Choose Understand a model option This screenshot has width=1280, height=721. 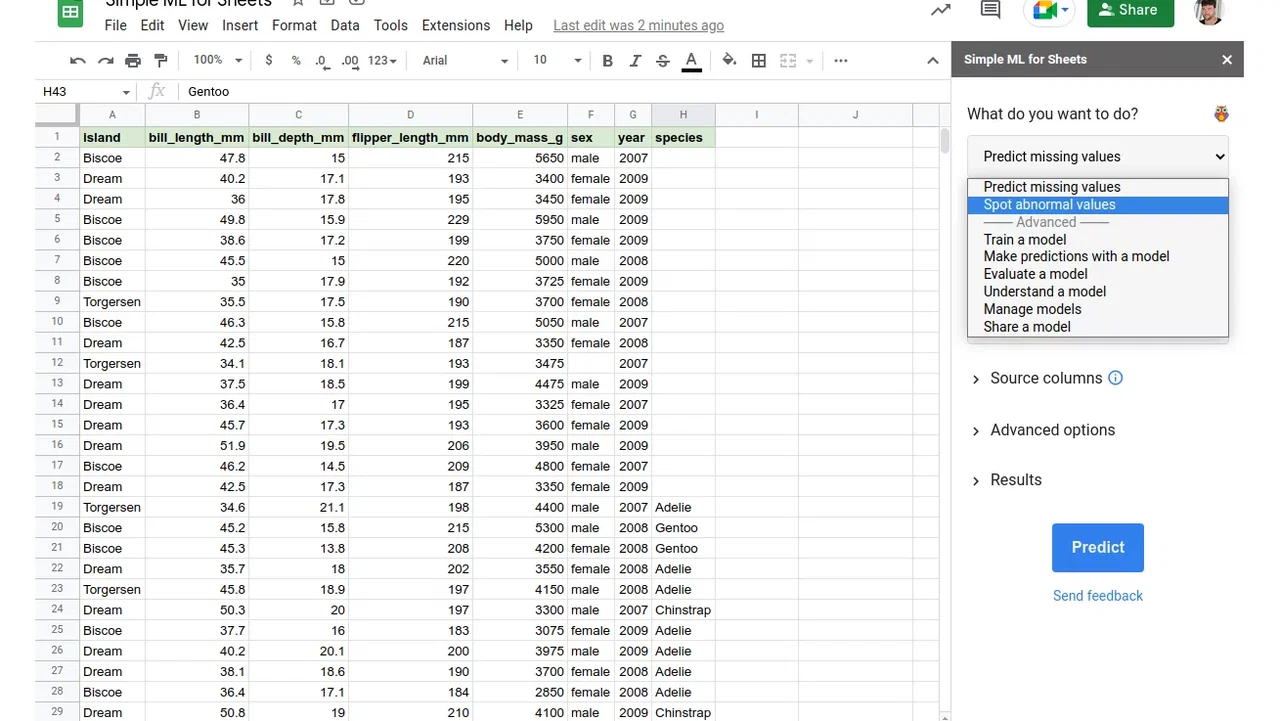pos(1097,292)
